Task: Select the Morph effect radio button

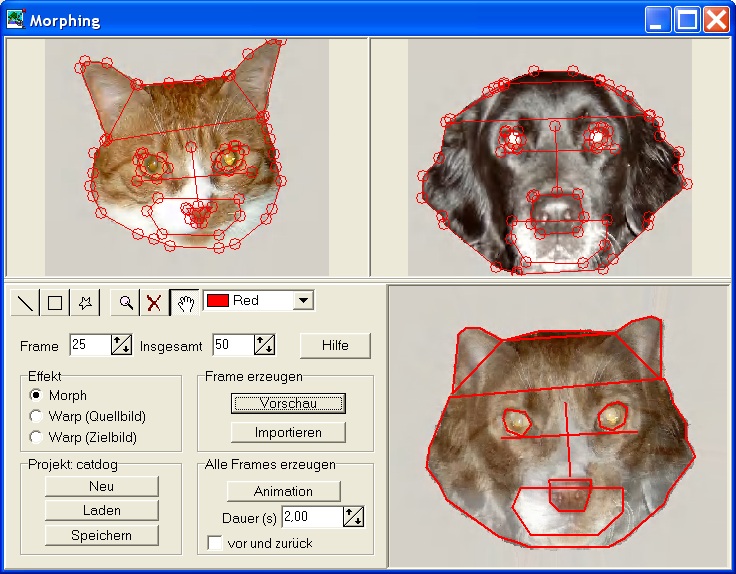Action: tap(36, 395)
